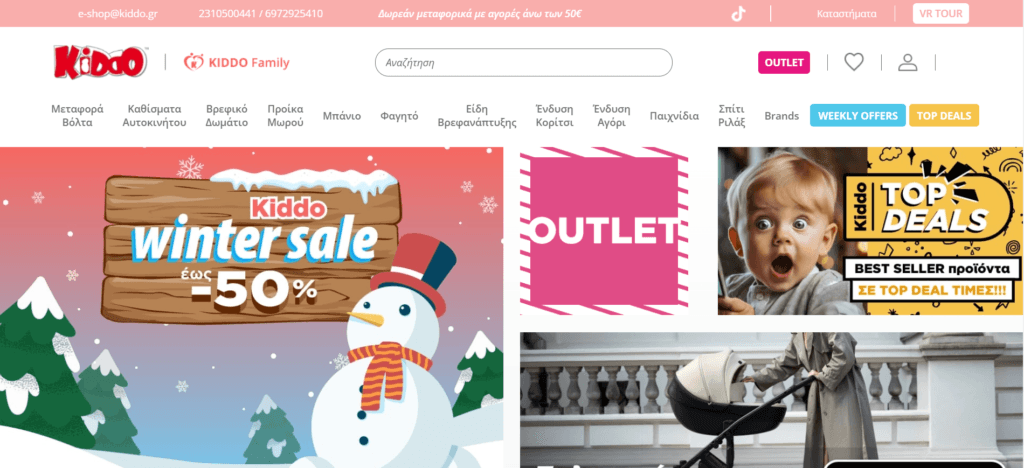Select Ένδυση Κορίτσι category
Viewport: 1024px width, 468px height.
point(554,116)
